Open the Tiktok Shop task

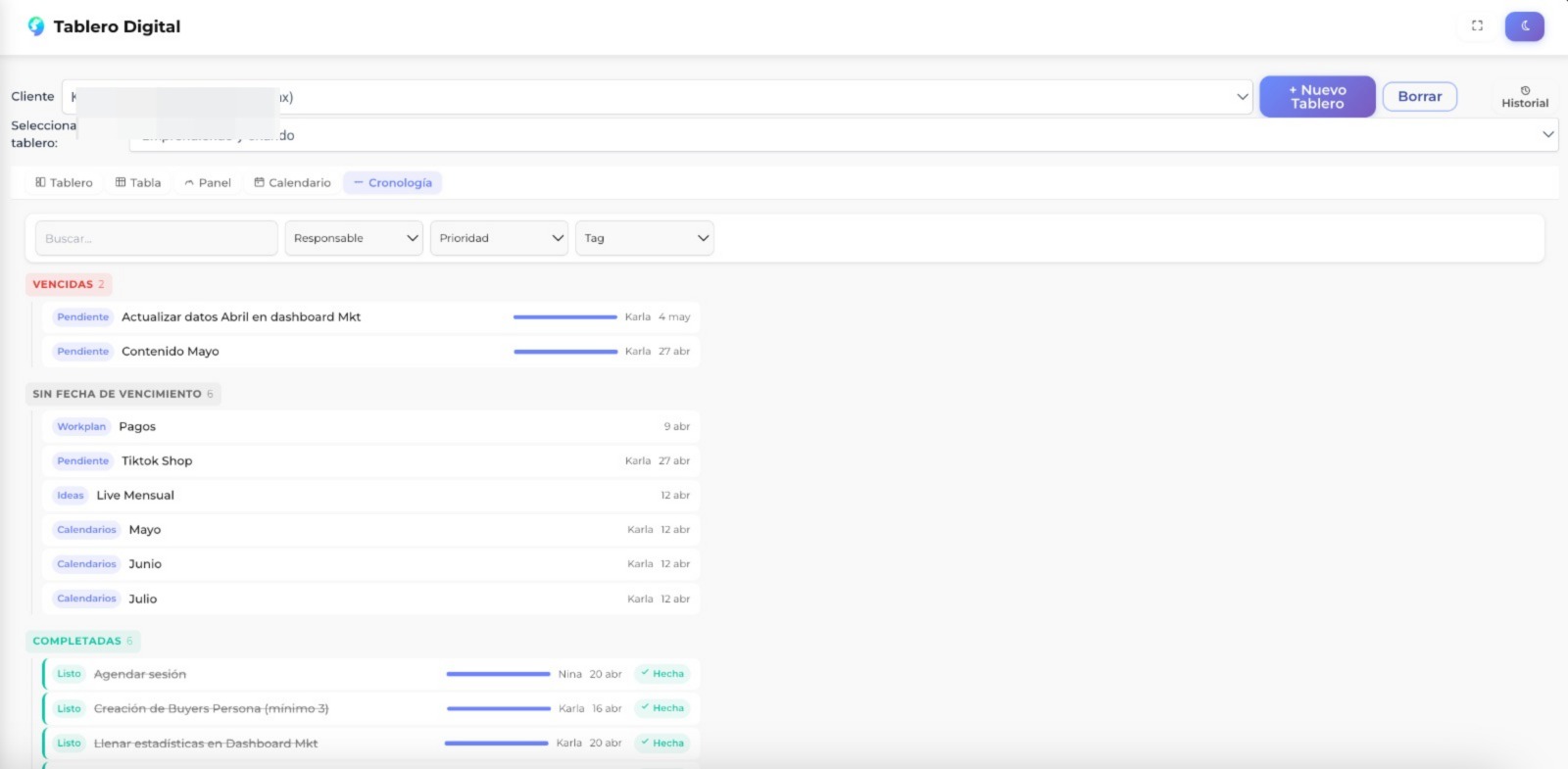pos(370,461)
